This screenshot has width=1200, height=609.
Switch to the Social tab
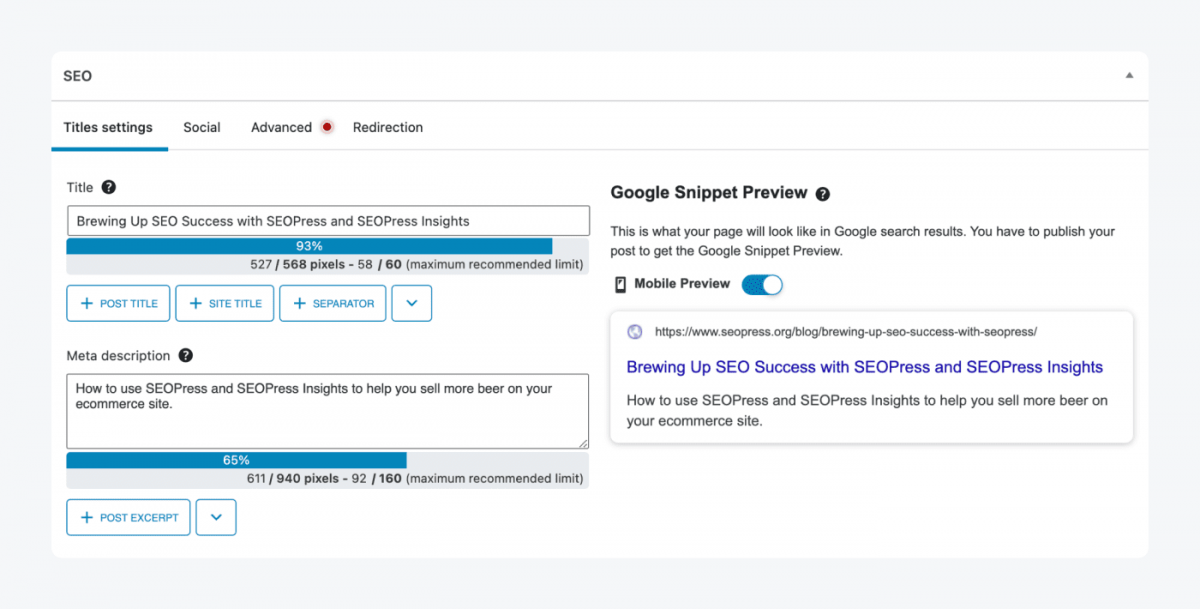pos(202,127)
